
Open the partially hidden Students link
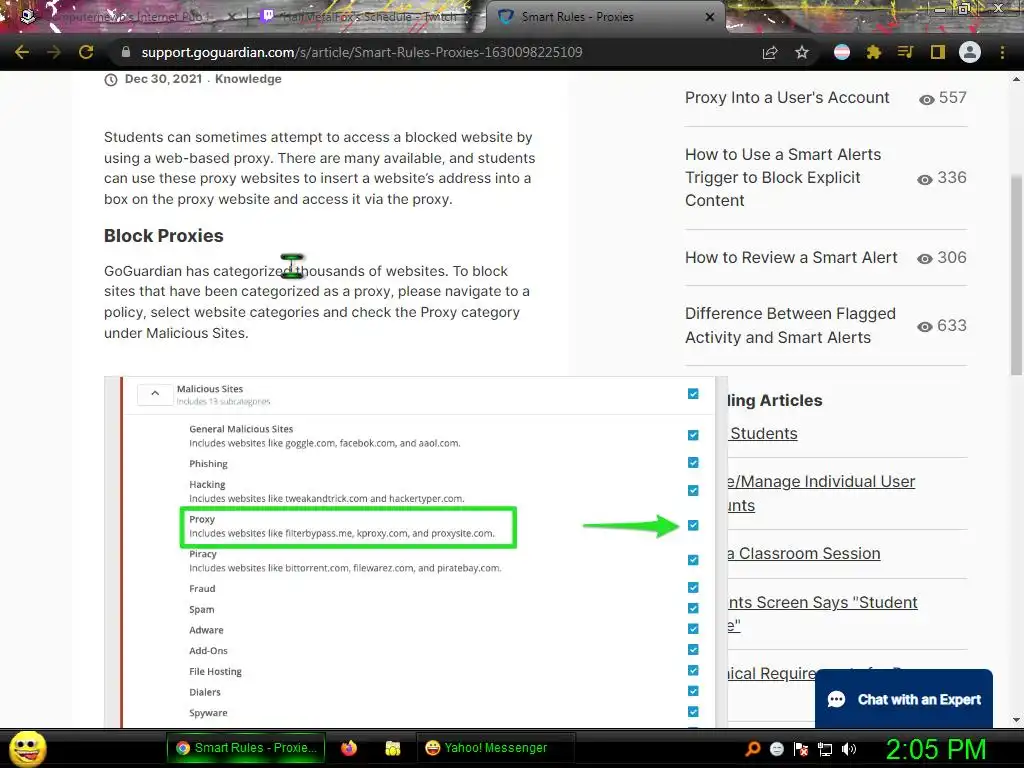pyautogui.click(x=763, y=434)
